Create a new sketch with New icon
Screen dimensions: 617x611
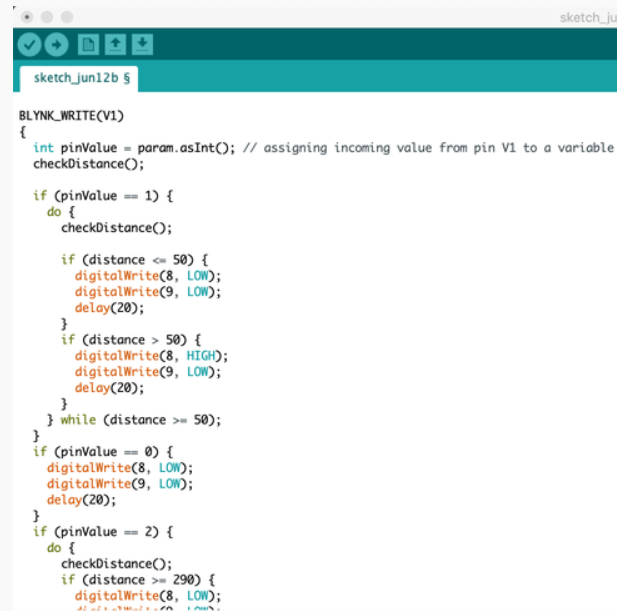(88, 44)
